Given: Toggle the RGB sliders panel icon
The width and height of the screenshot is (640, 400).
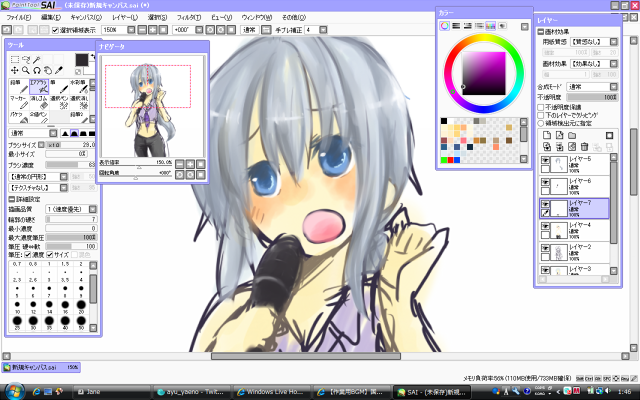Looking at the screenshot, I should click(456, 26).
